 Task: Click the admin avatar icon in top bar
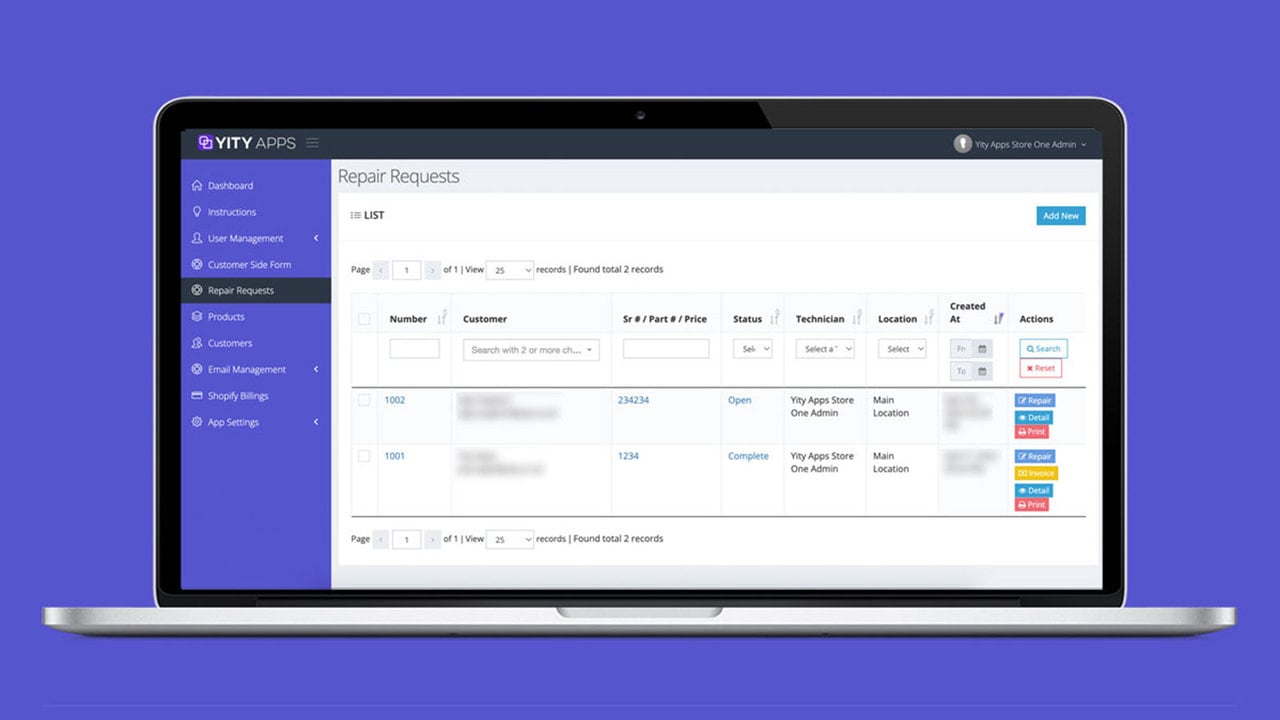(962, 144)
